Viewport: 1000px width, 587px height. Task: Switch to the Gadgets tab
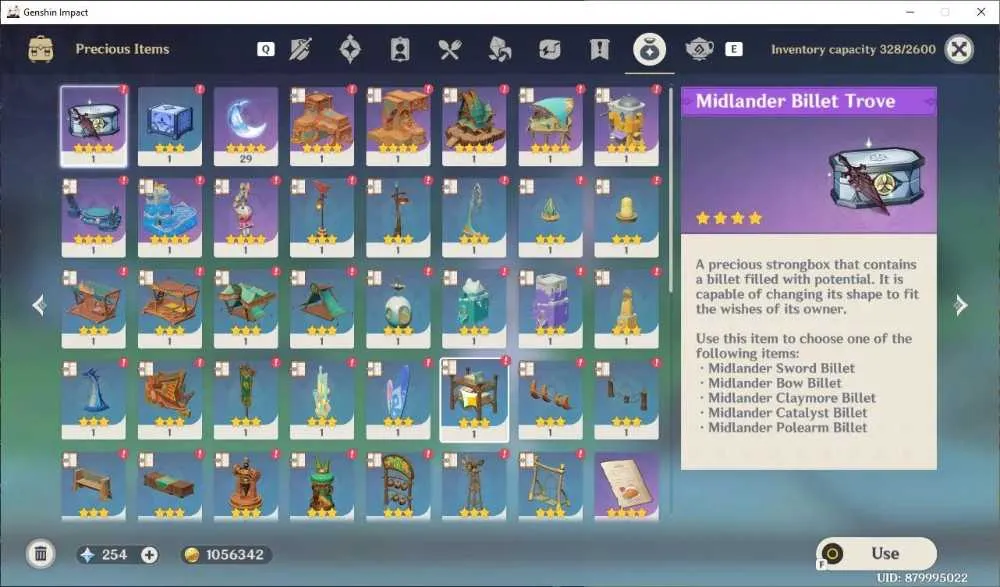pyautogui.click(x=549, y=49)
